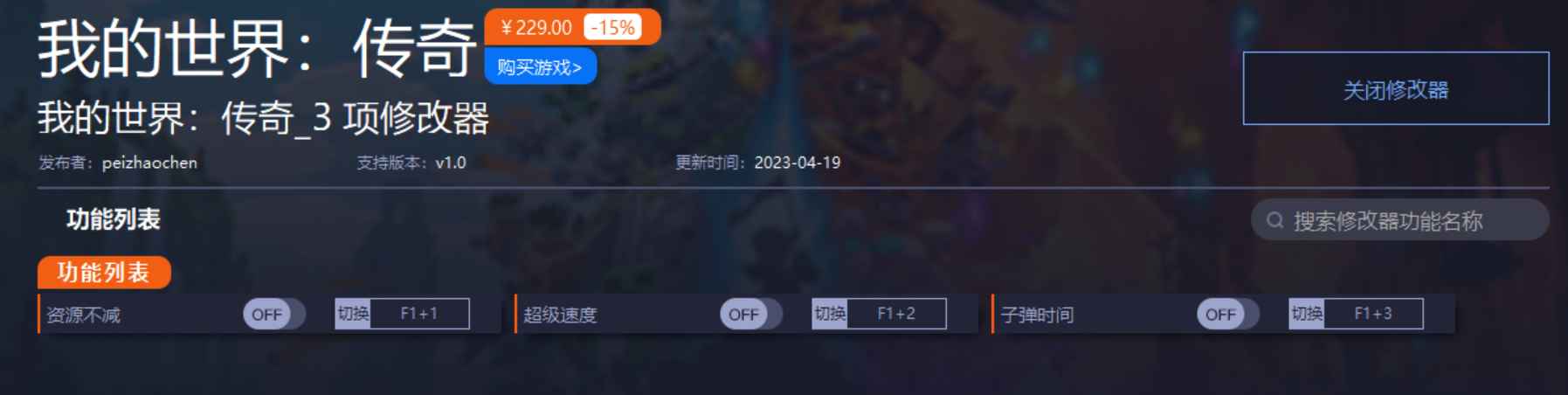The height and width of the screenshot is (395, 1568).
Task: Select the 资源不减 feature row
Action: (269, 314)
